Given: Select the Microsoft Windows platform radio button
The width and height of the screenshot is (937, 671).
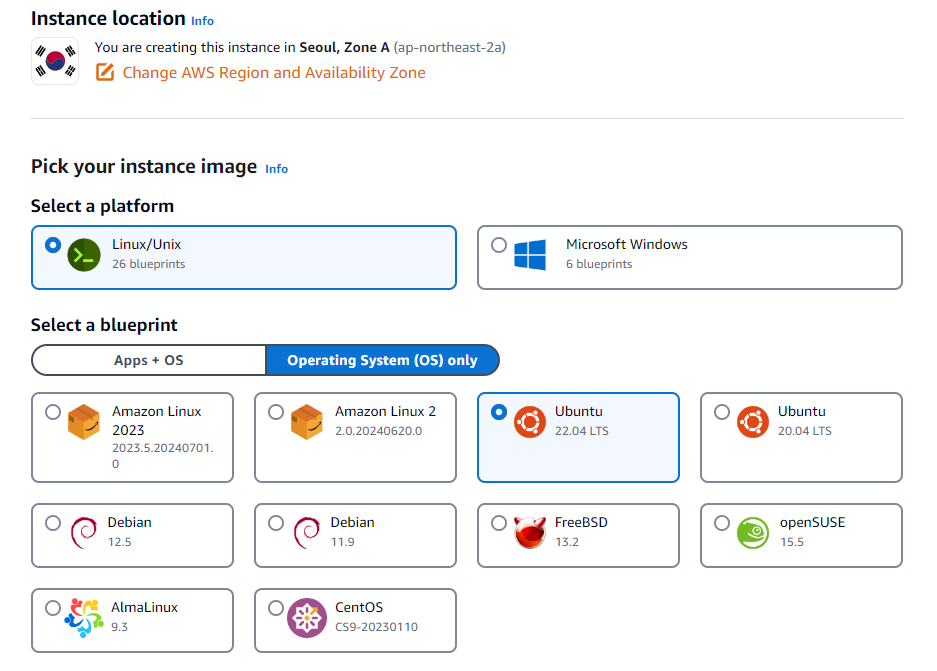Looking at the screenshot, I should [x=499, y=245].
